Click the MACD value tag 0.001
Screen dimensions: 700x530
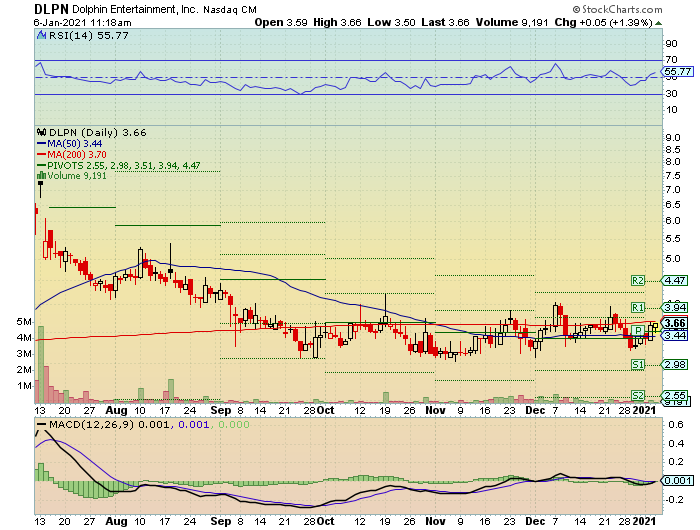pyautogui.click(x=678, y=480)
